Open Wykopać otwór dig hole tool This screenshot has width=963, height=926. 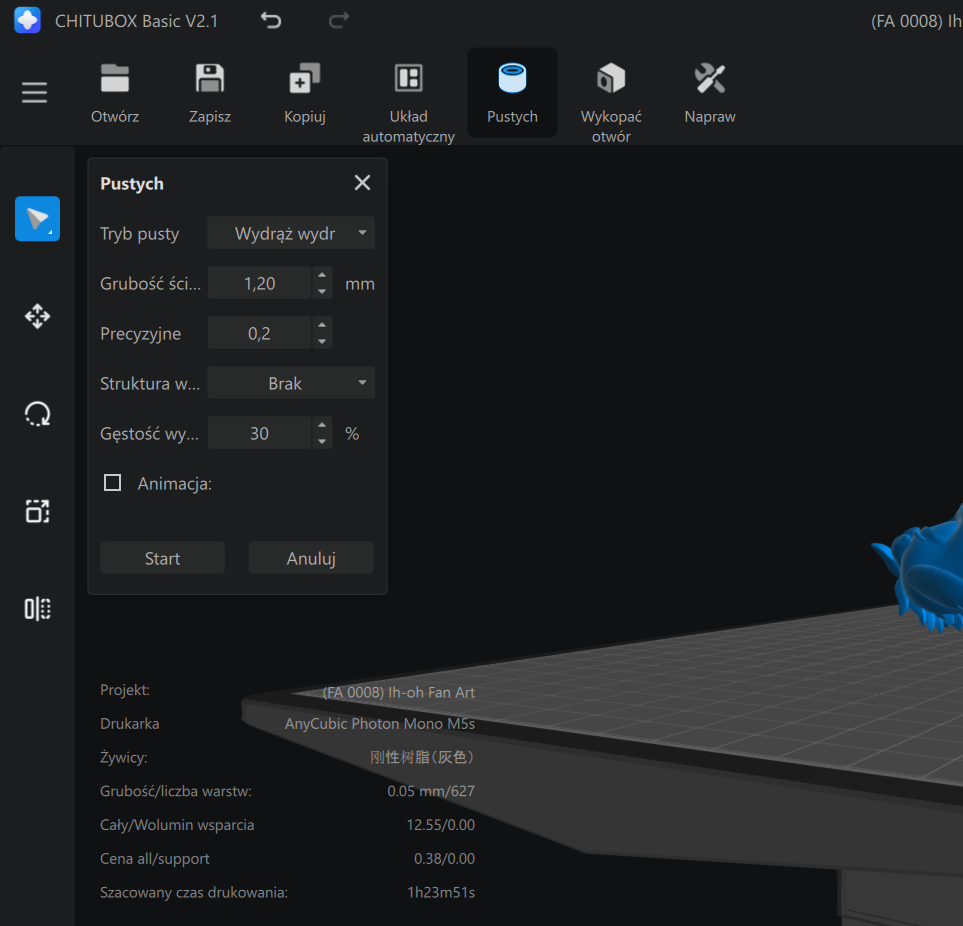click(611, 101)
